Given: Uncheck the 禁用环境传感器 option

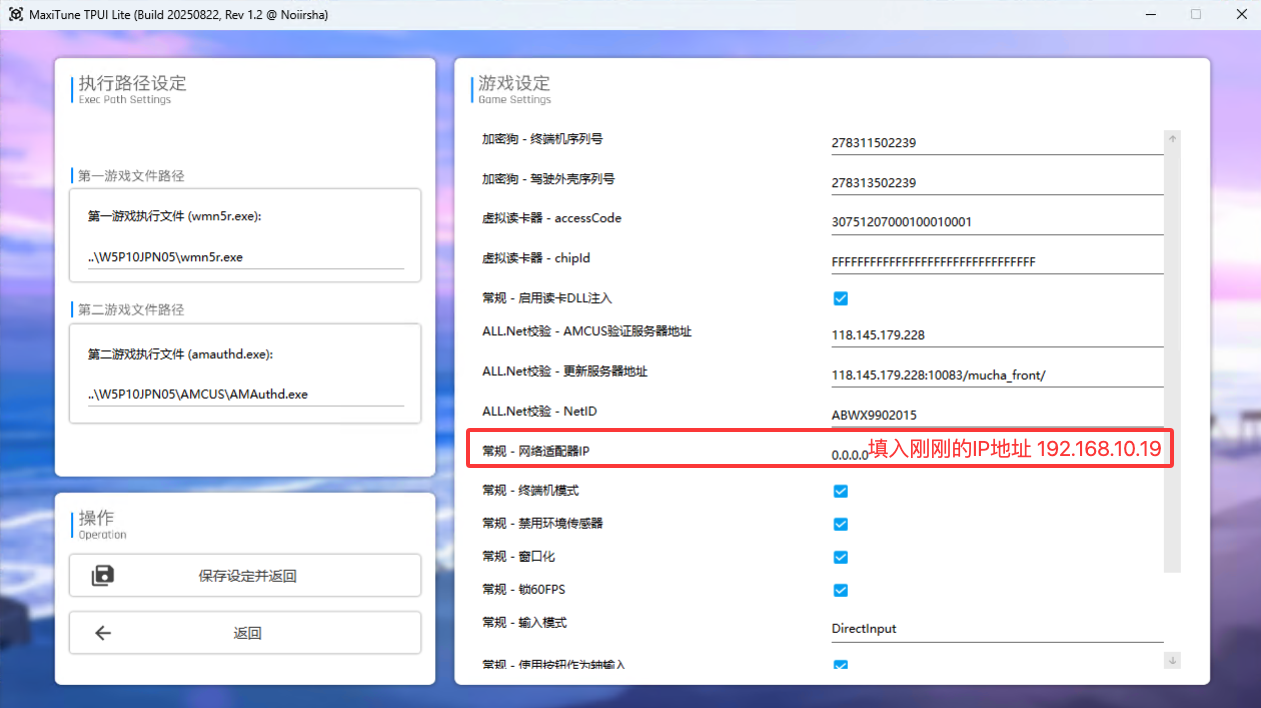Looking at the screenshot, I should pos(840,524).
